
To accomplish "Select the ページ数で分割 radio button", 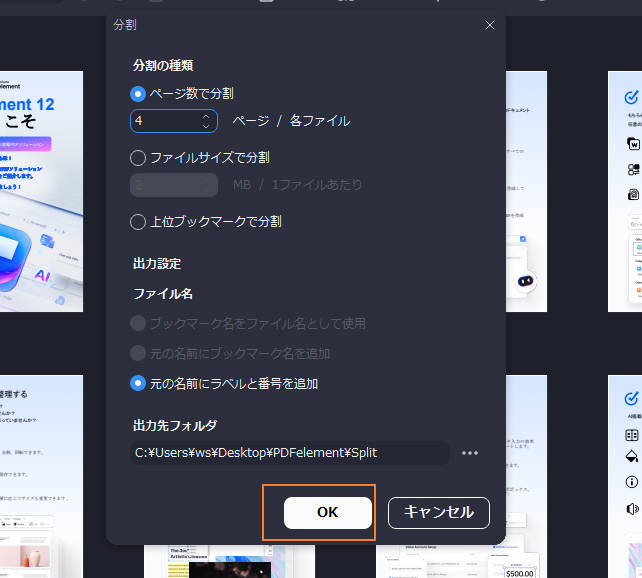I will tap(138, 94).
